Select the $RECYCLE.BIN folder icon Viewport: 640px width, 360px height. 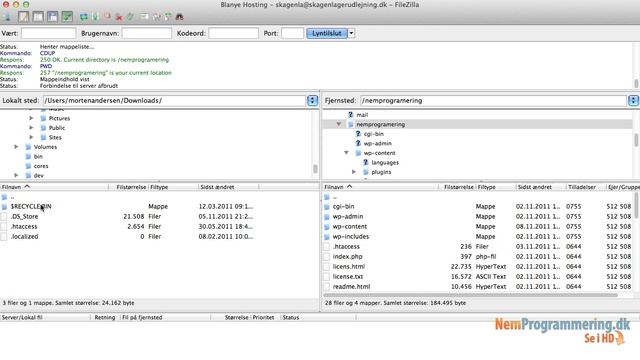pos(4,207)
